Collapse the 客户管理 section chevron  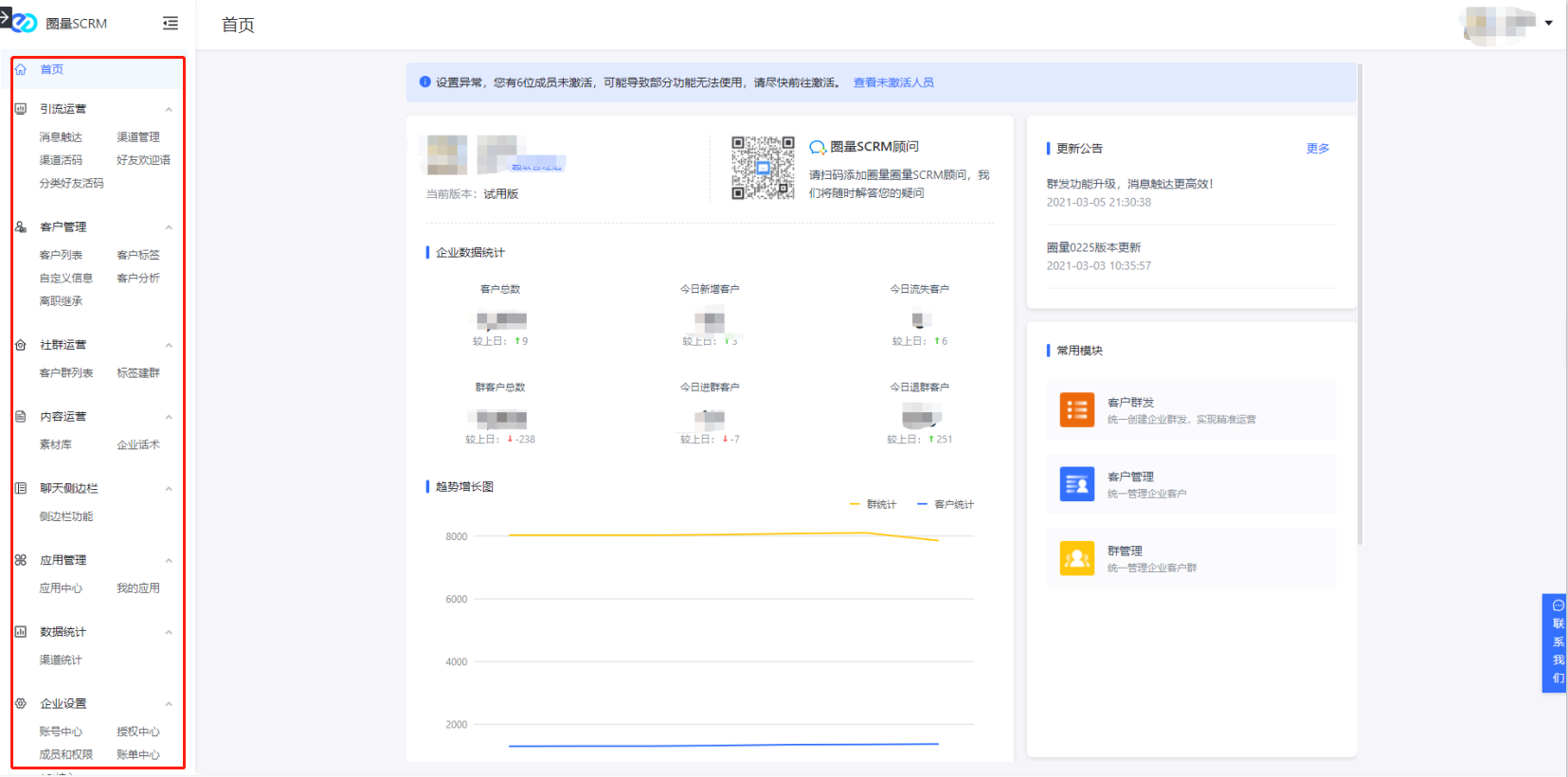(169, 227)
